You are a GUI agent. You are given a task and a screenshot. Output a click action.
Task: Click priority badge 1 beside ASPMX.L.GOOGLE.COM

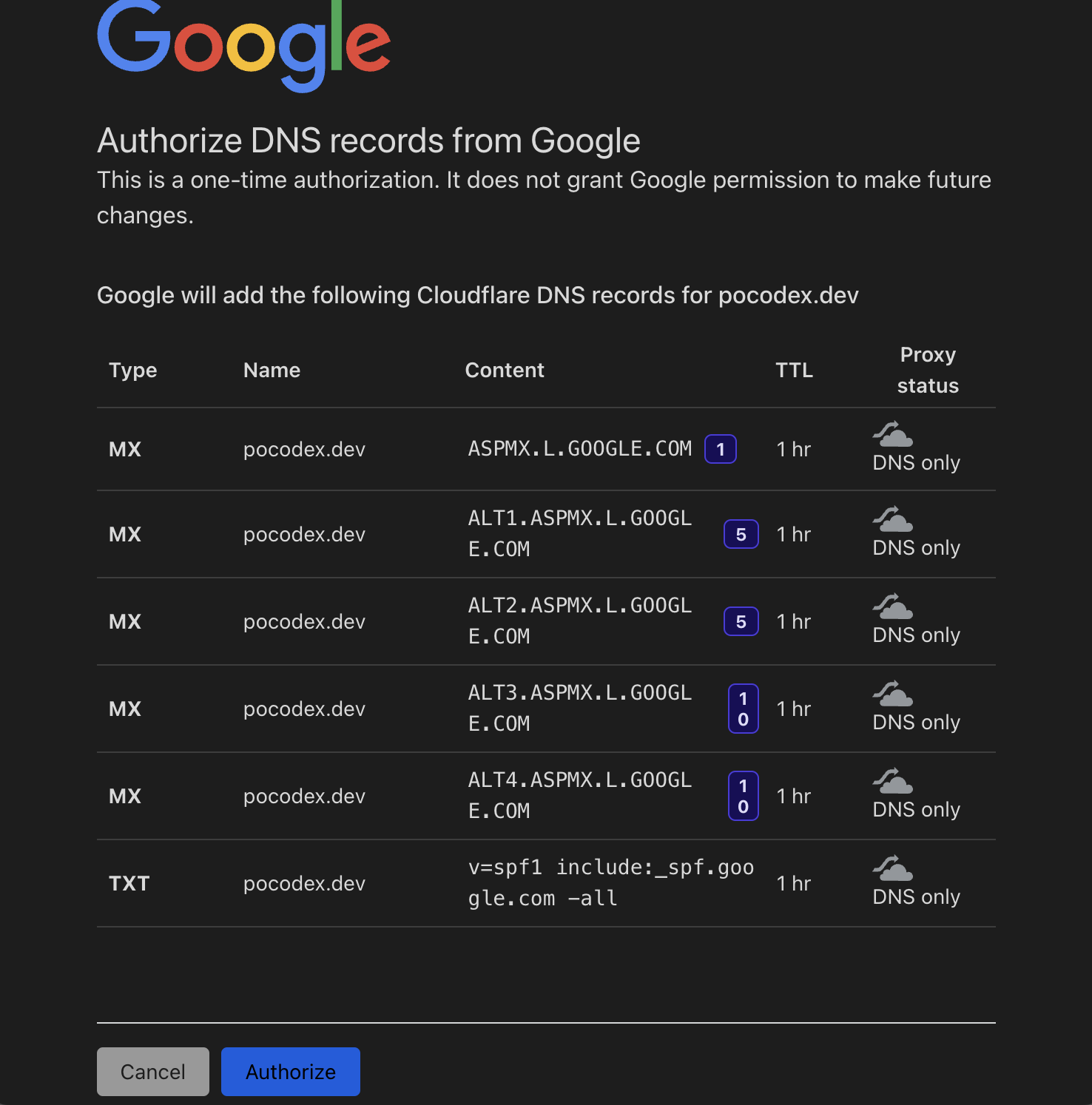pyautogui.click(x=720, y=449)
